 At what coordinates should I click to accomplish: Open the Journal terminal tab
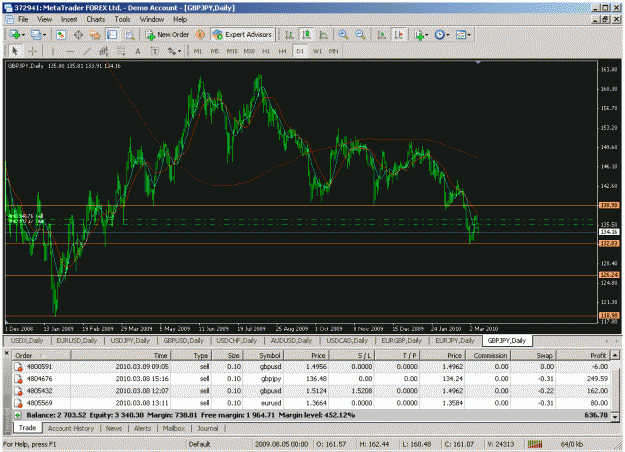click(x=208, y=428)
